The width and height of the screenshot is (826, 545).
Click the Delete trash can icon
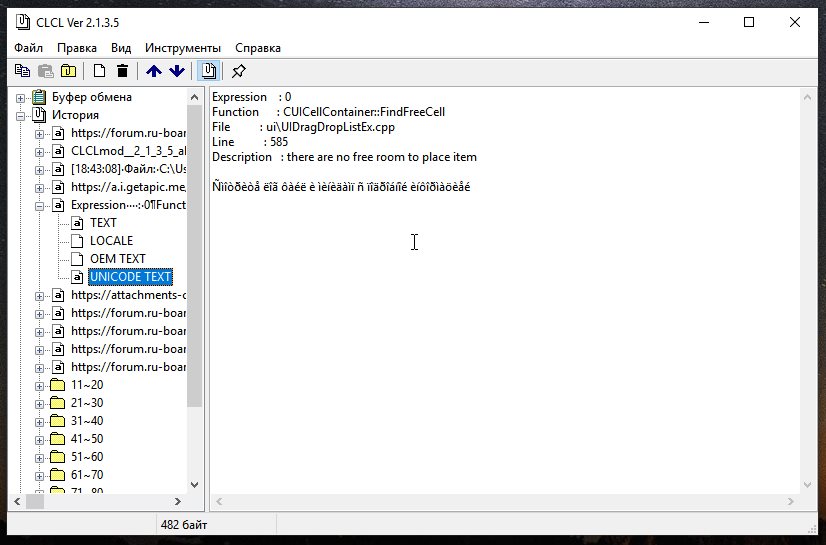(x=122, y=71)
